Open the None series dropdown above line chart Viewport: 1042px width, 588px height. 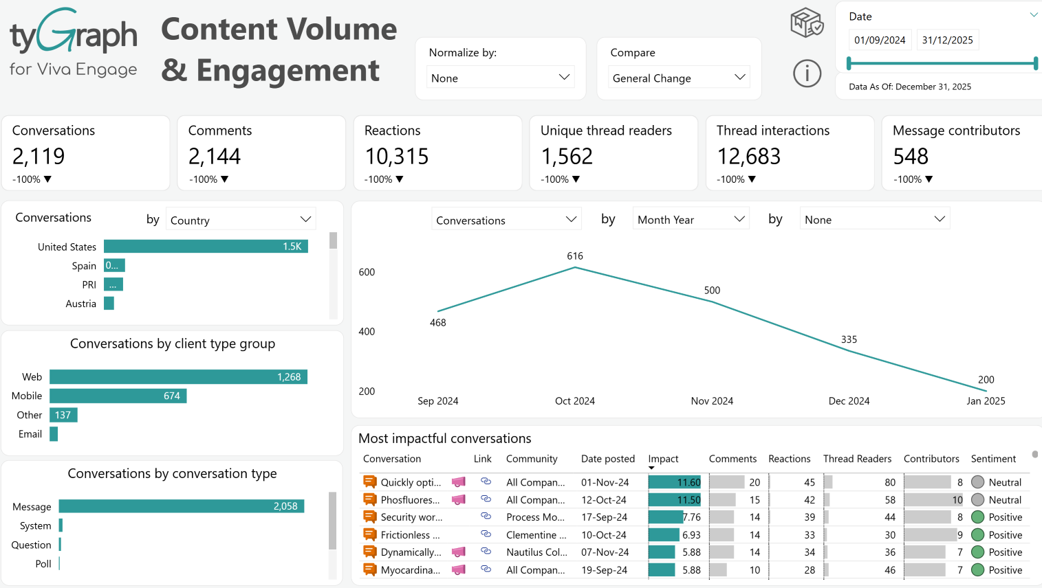875,219
